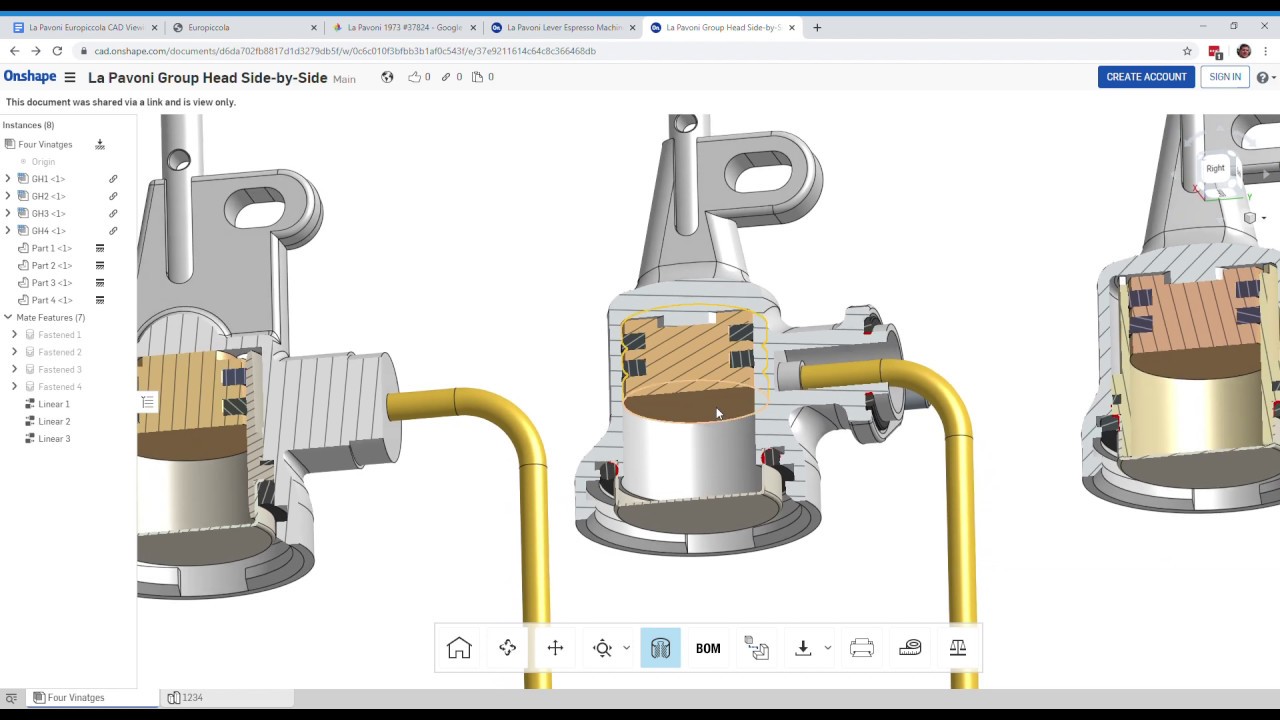Open the export options dropdown arrow
Viewport: 1280px width, 720px height.
point(828,648)
